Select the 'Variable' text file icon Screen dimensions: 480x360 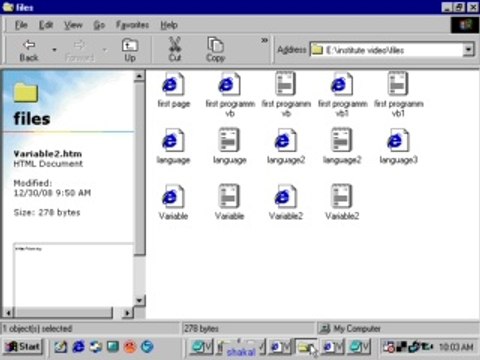229,196
